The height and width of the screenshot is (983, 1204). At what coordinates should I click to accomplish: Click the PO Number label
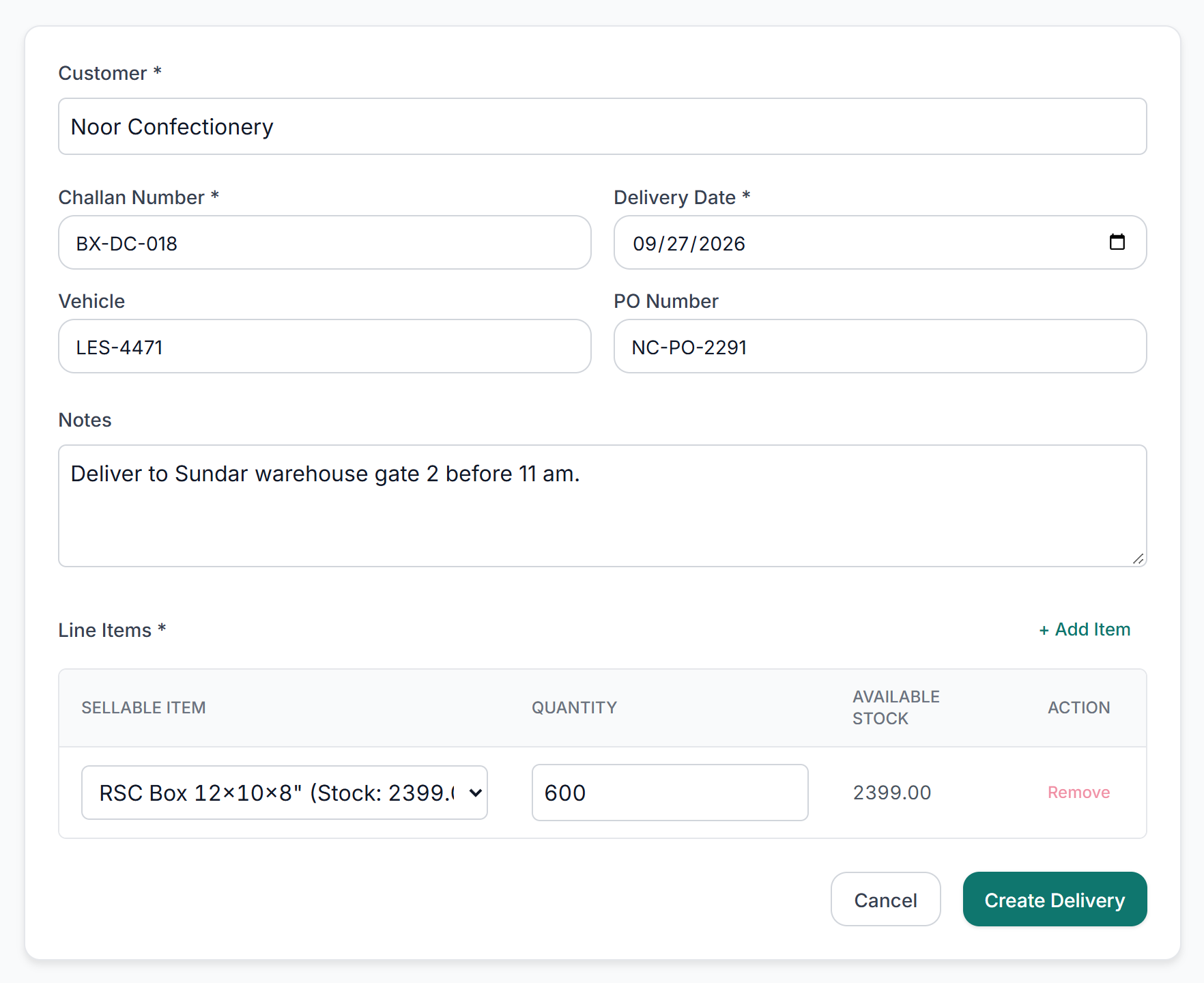[665, 301]
